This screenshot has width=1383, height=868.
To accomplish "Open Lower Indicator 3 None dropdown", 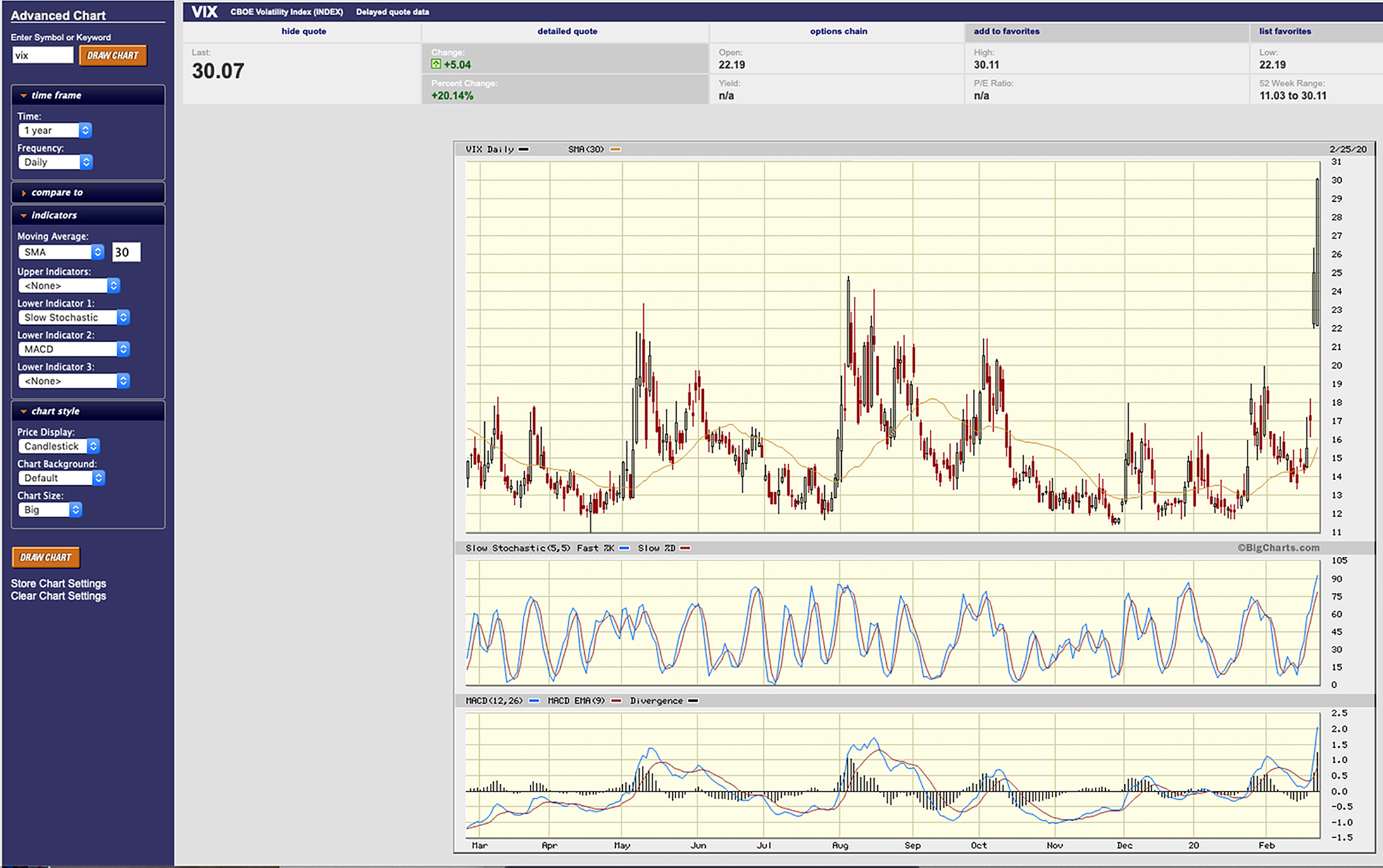I will point(74,381).
